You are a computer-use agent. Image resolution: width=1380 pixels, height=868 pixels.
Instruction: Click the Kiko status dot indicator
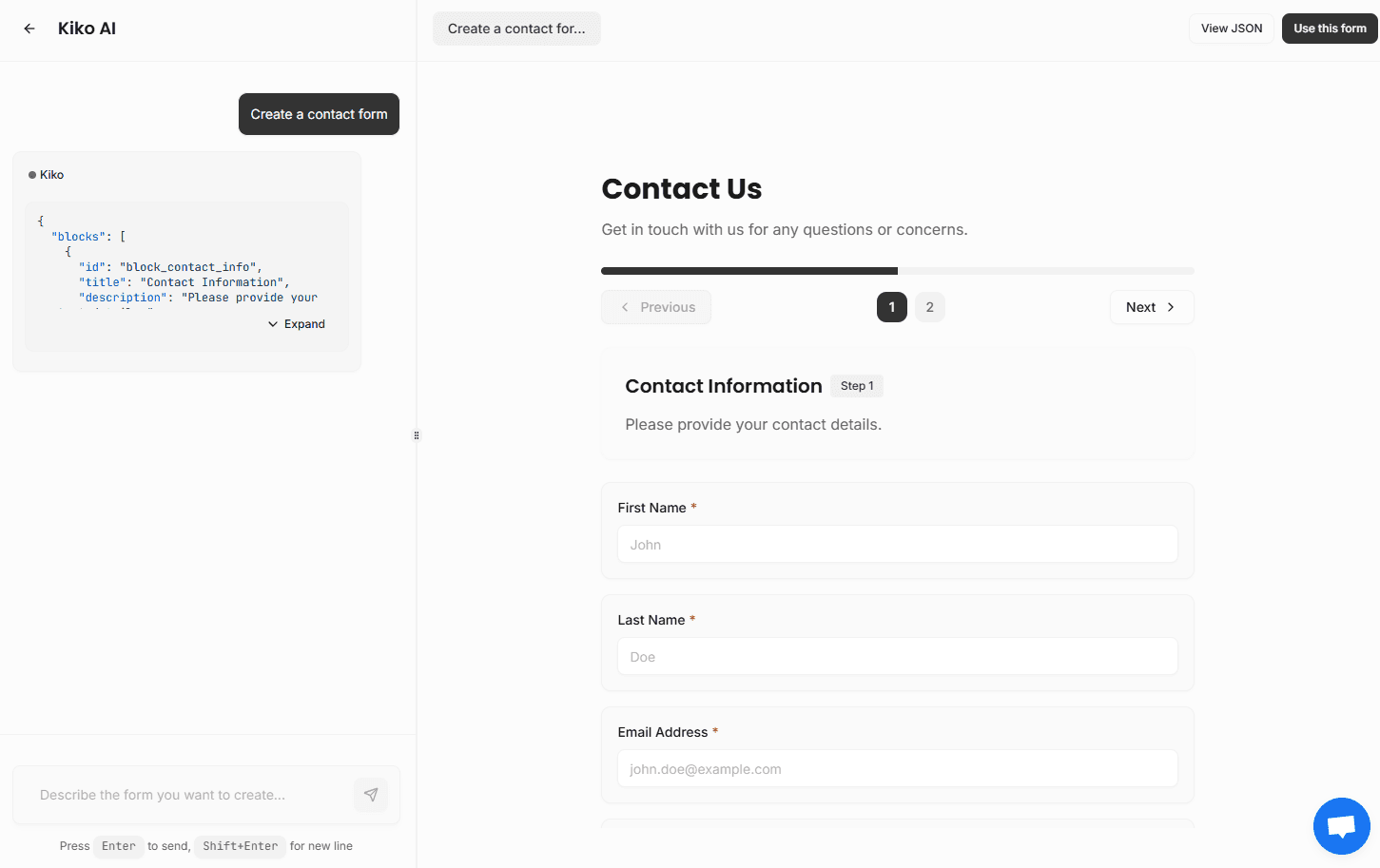pyautogui.click(x=31, y=174)
